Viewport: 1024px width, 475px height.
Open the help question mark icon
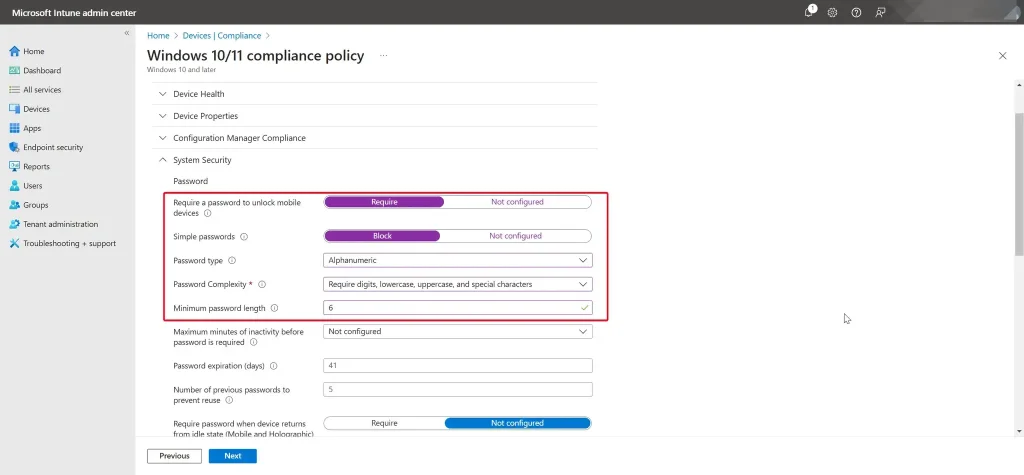tap(856, 12)
